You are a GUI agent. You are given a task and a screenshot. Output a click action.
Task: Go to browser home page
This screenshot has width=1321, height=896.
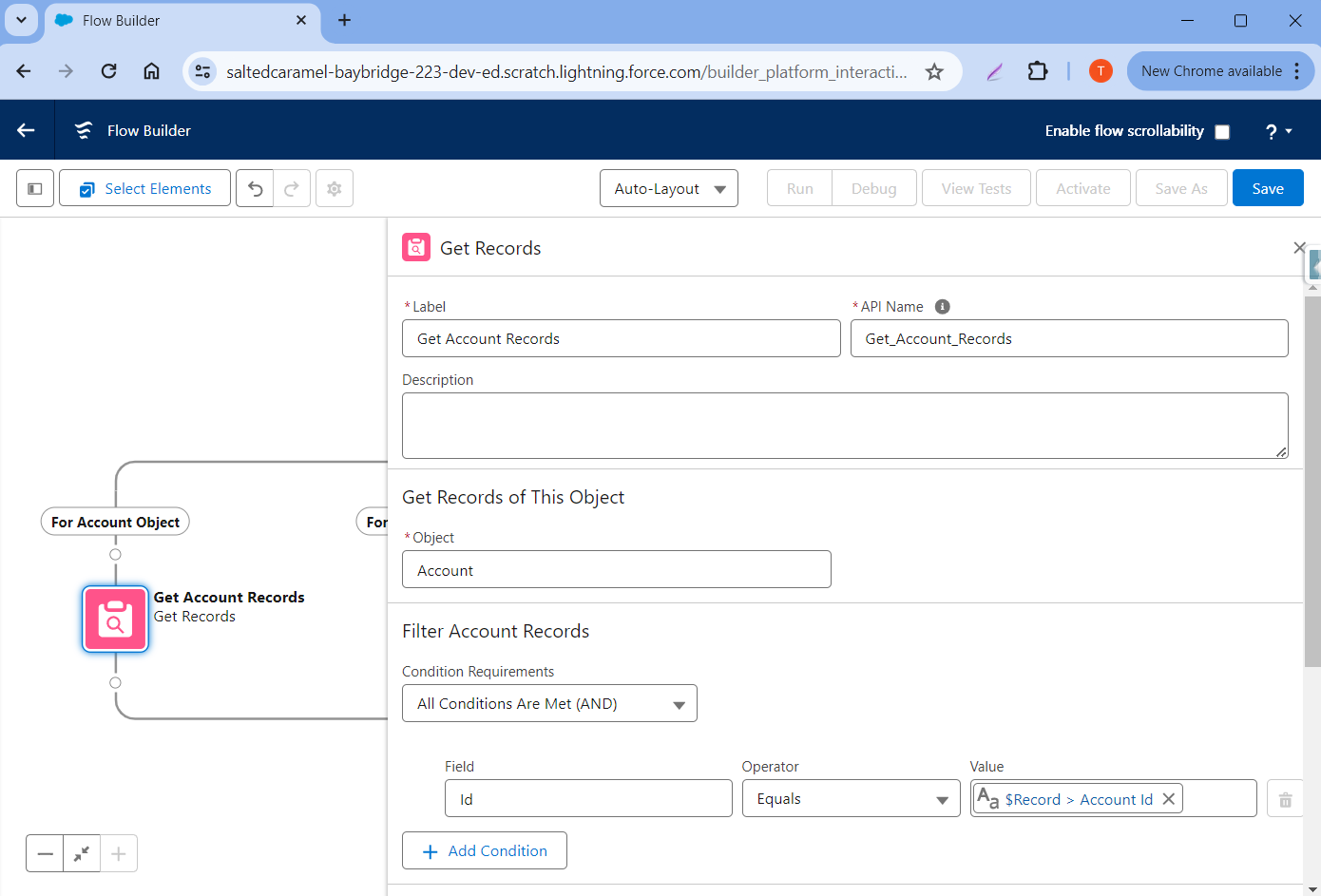point(151,71)
